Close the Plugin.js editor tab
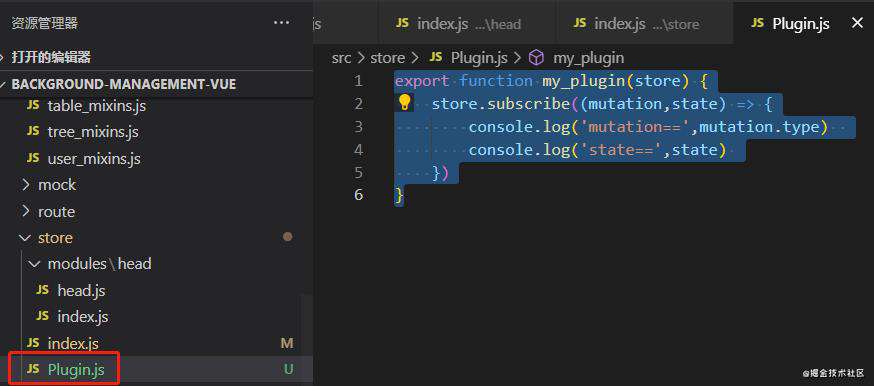 [857, 23]
